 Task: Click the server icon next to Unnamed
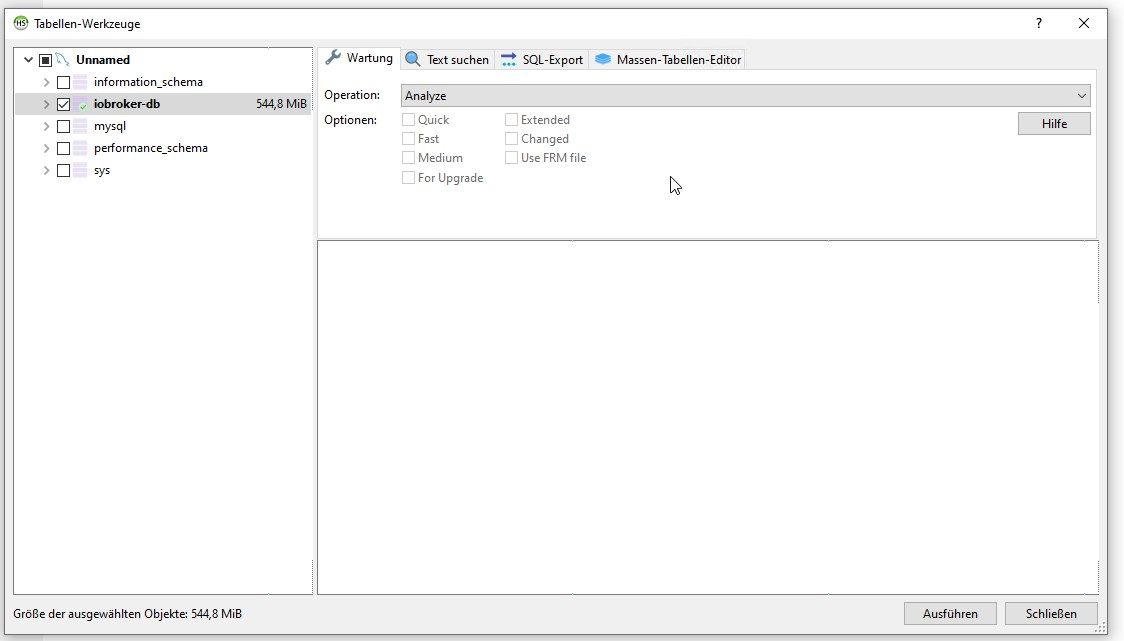(63, 60)
